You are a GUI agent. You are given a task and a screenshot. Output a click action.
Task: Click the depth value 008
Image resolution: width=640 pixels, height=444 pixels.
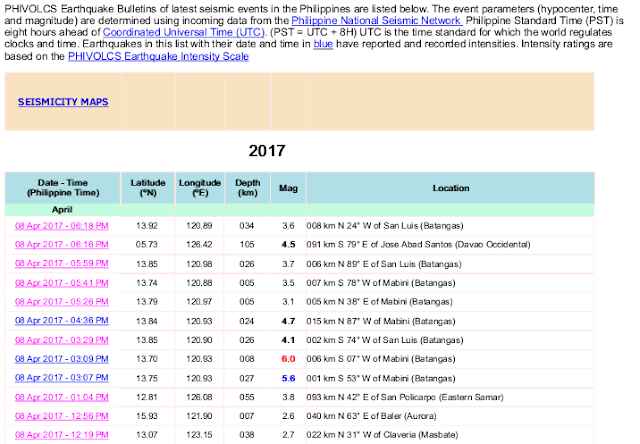[x=247, y=359]
